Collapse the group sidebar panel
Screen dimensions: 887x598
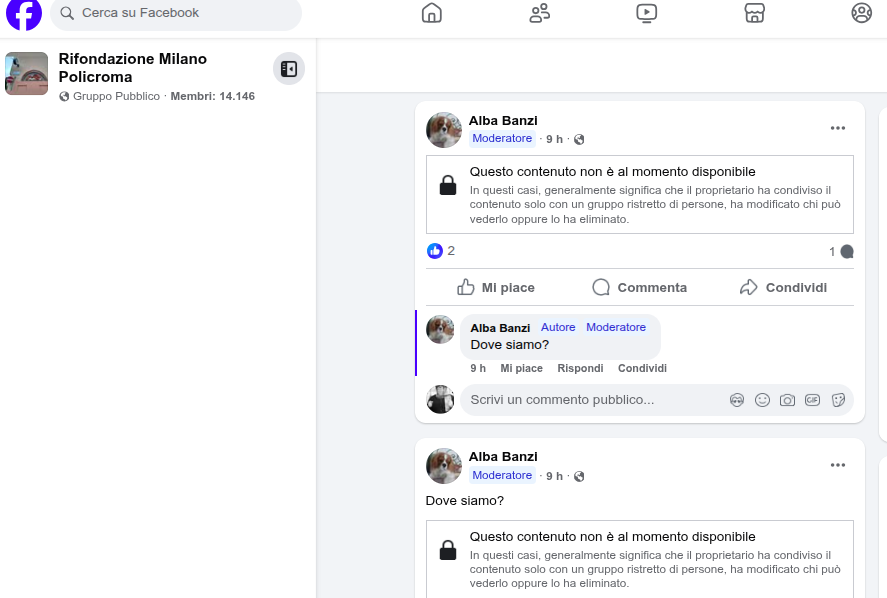pos(289,69)
